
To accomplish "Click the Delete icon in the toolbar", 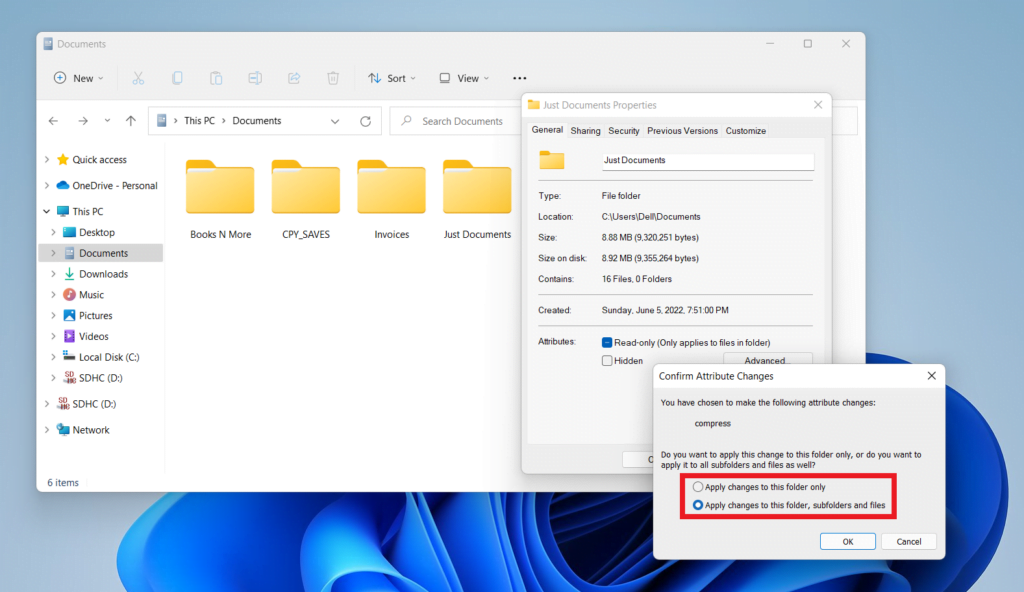I will pyautogui.click(x=333, y=78).
